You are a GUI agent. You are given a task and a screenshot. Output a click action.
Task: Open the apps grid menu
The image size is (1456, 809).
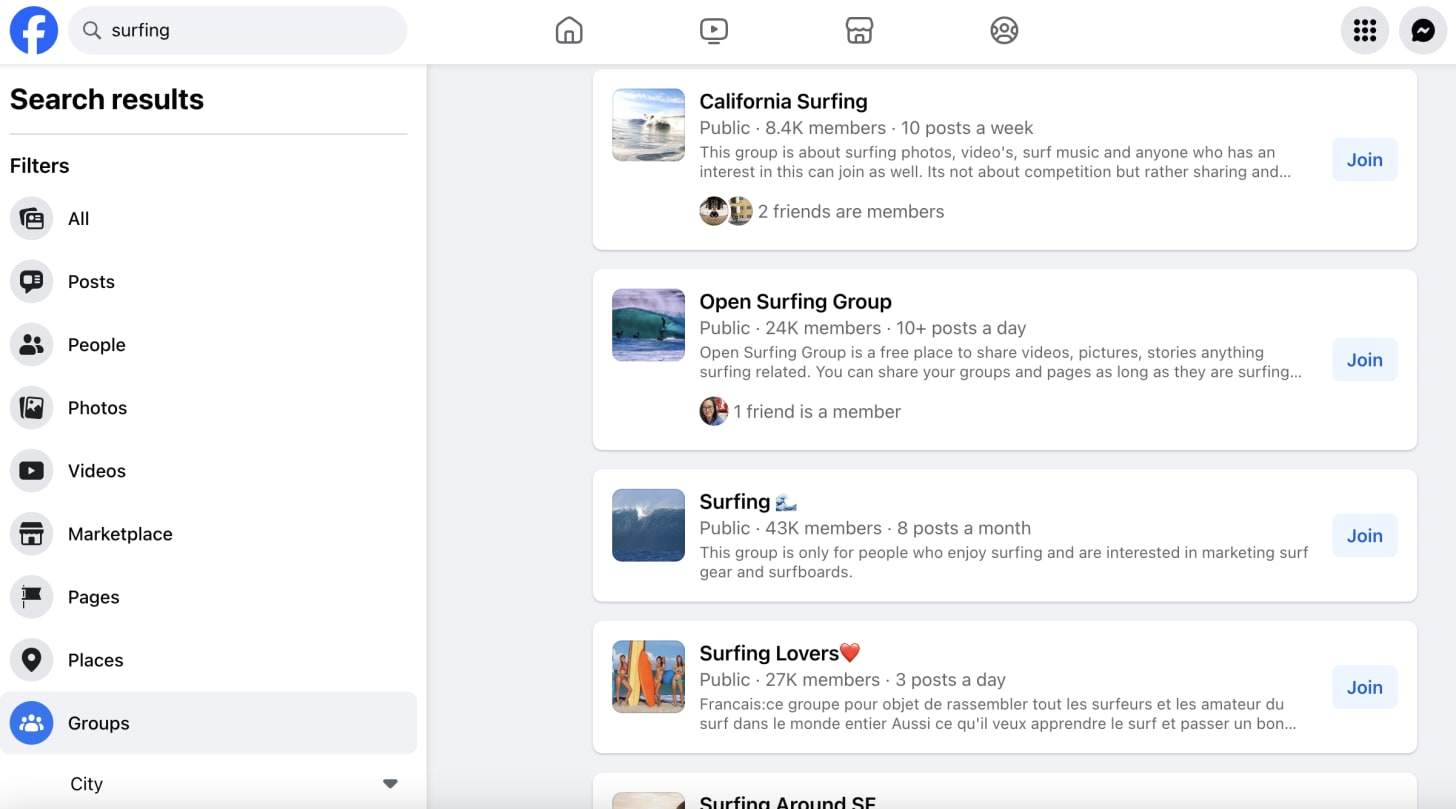(x=1365, y=31)
